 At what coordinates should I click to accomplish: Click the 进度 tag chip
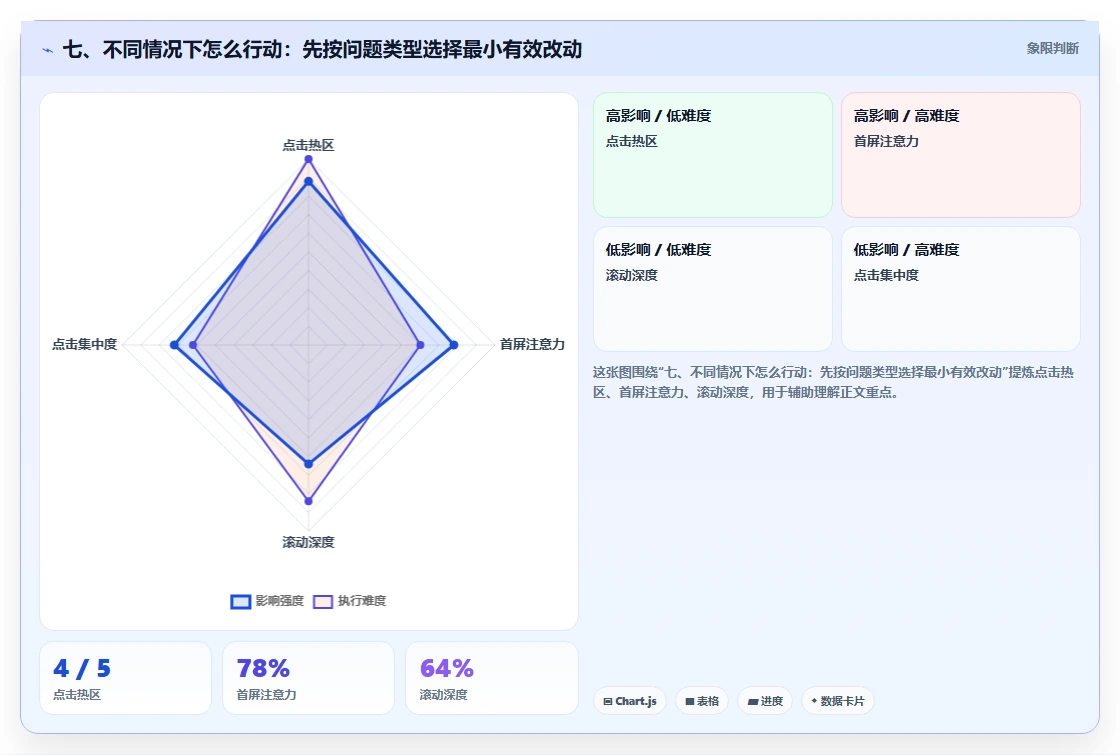765,701
